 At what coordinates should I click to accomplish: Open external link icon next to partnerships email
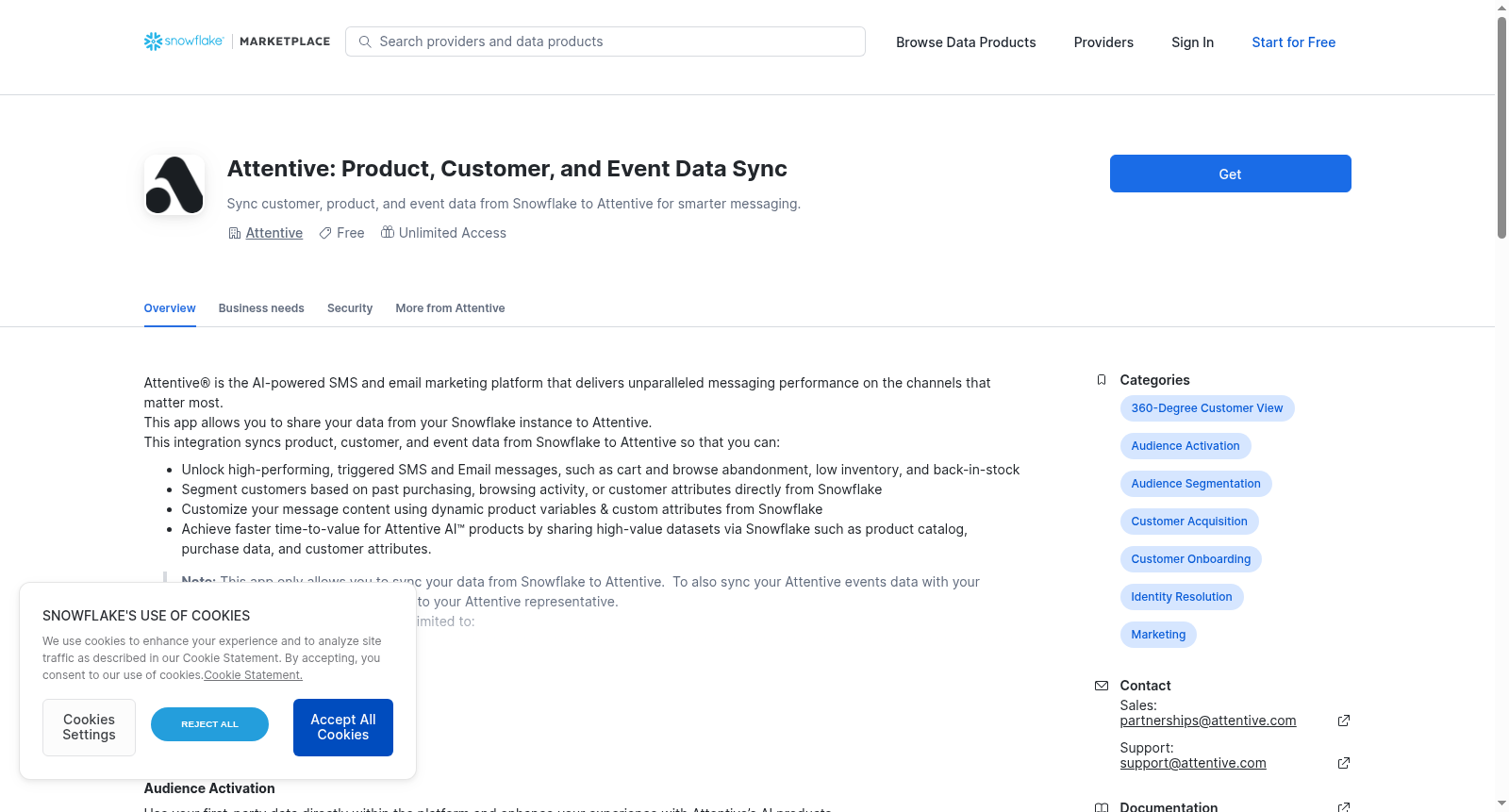[1344, 721]
